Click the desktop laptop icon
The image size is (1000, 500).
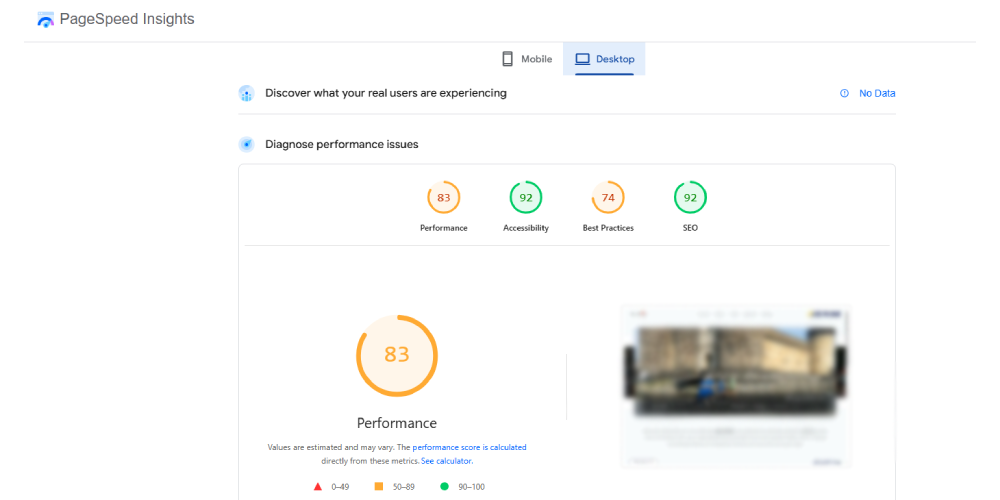click(582, 59)
